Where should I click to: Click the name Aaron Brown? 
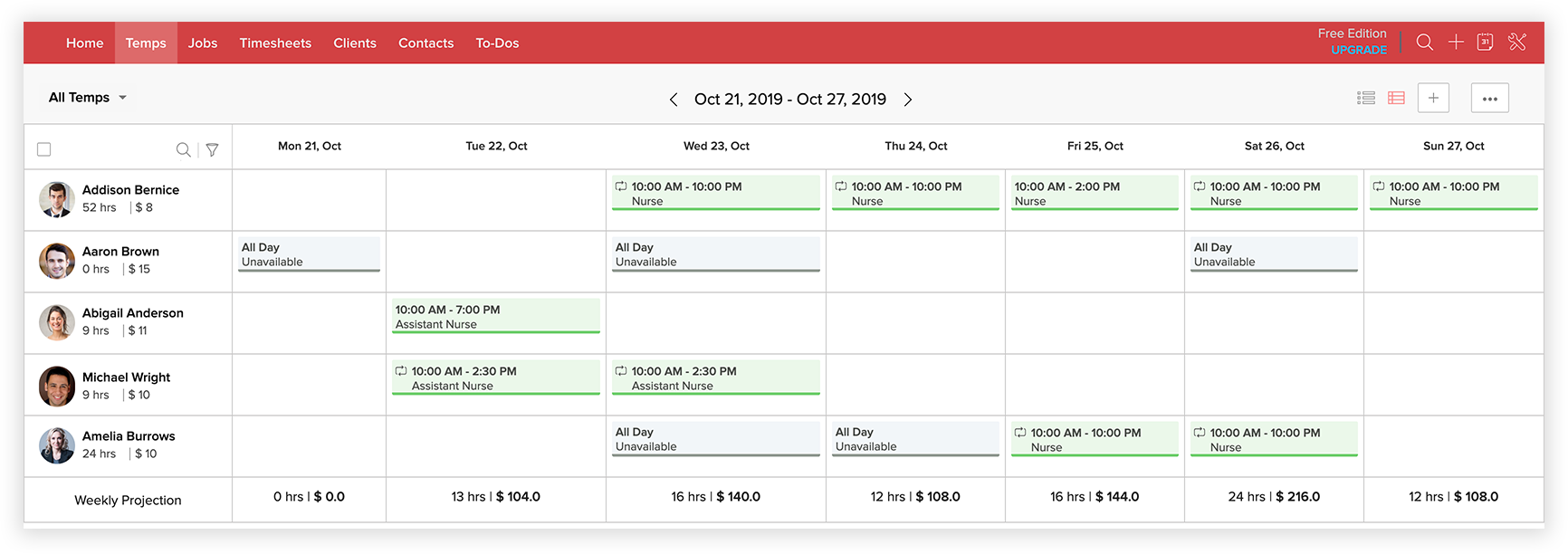(x=120, y=252)
